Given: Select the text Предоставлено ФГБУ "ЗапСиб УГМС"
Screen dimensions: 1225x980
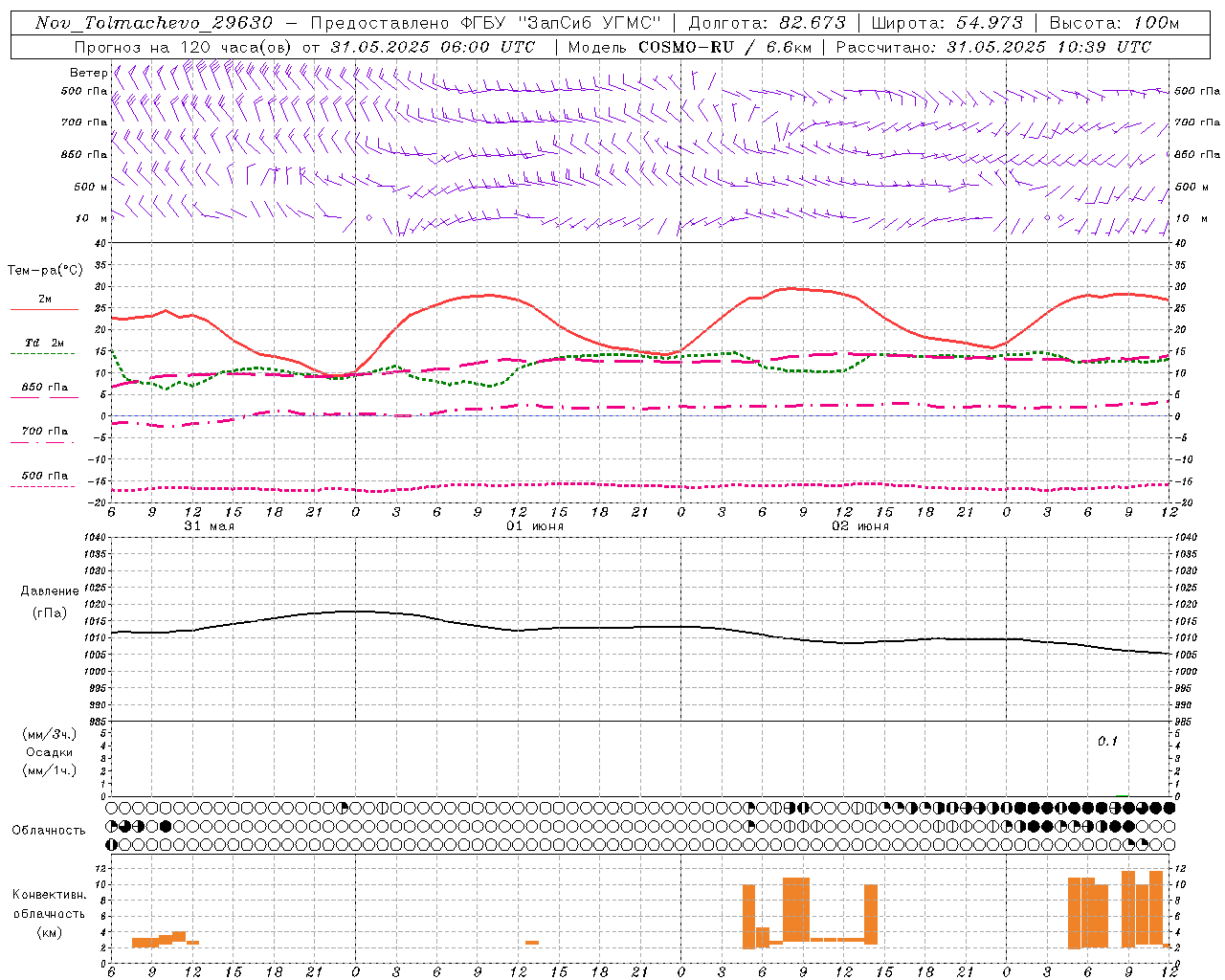Looking at the screenshot, I should [x=486, y=23].
